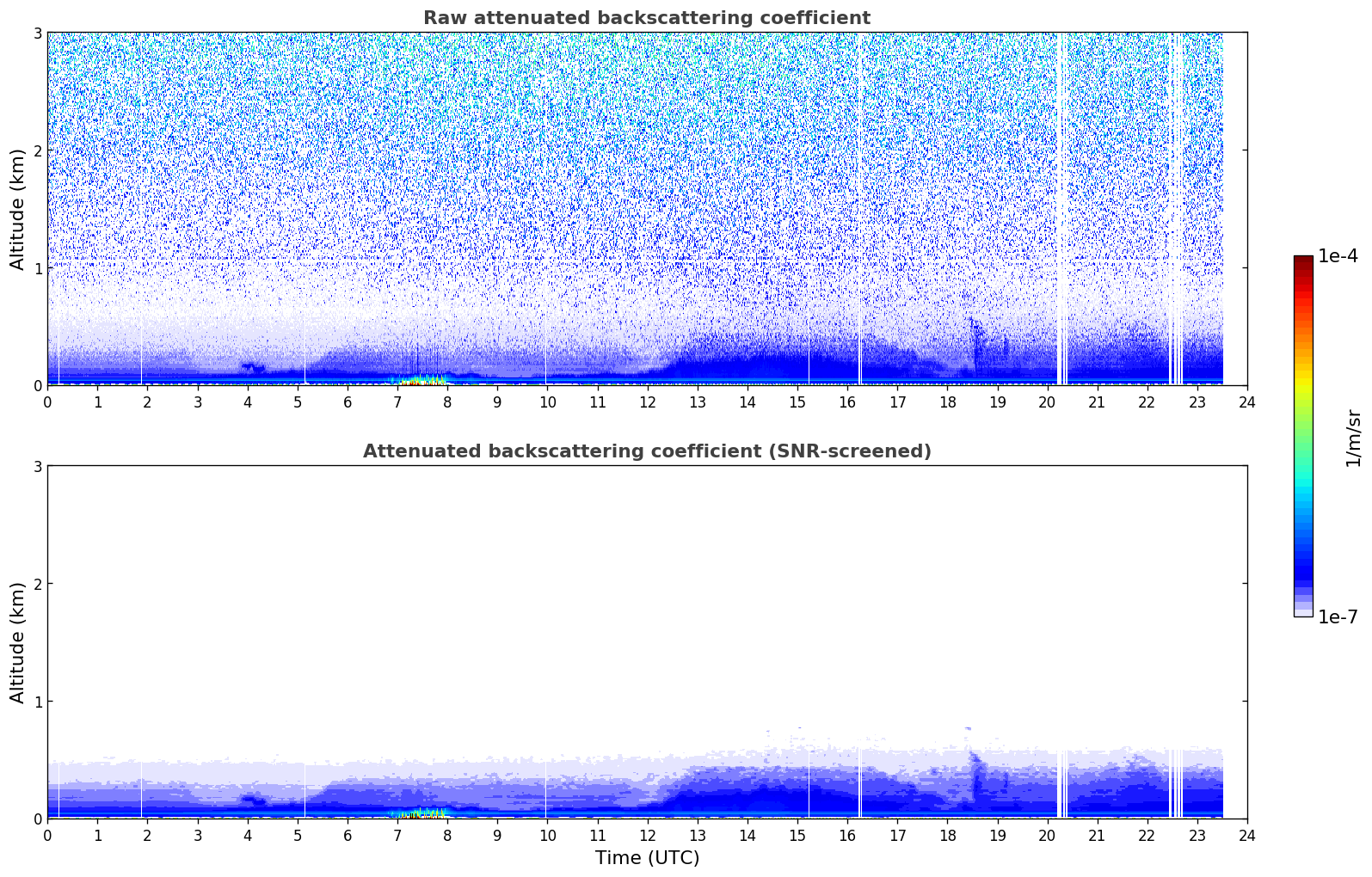Click the colorbar unit label "1/m/sr"
1372x877 pixels.
(x=1353, y=438)
